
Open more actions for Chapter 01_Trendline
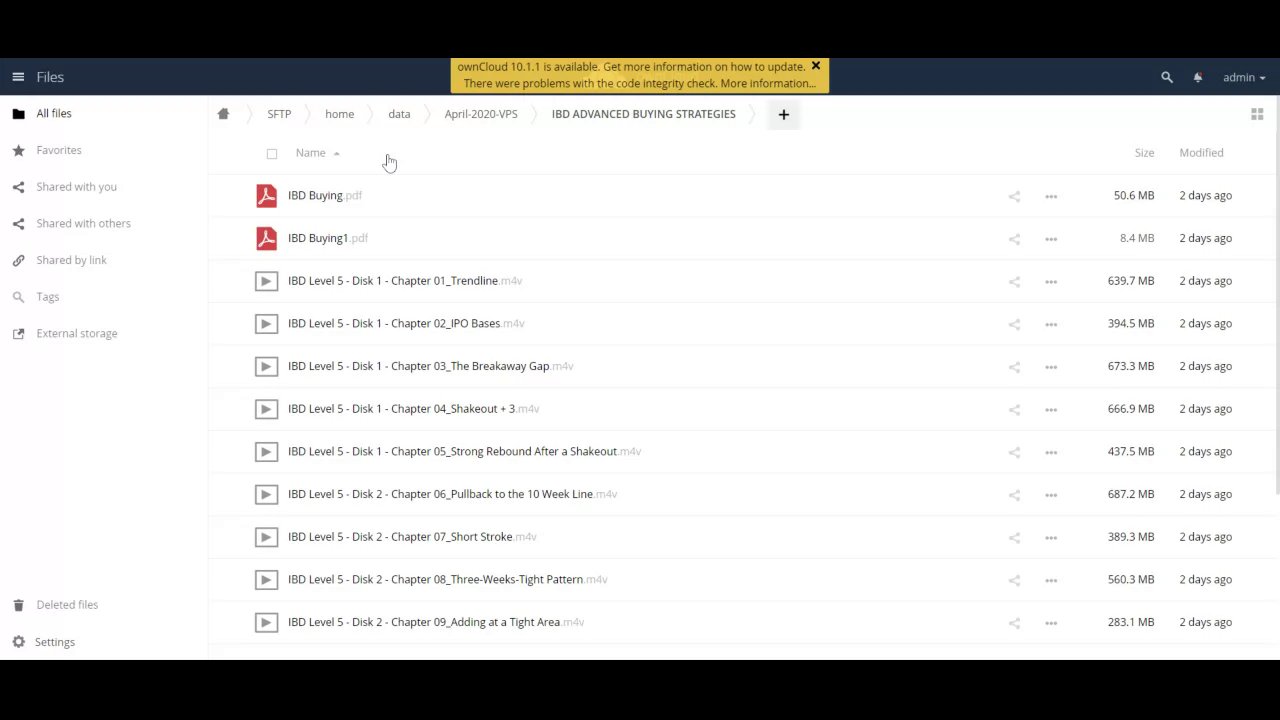(1051, 281)
